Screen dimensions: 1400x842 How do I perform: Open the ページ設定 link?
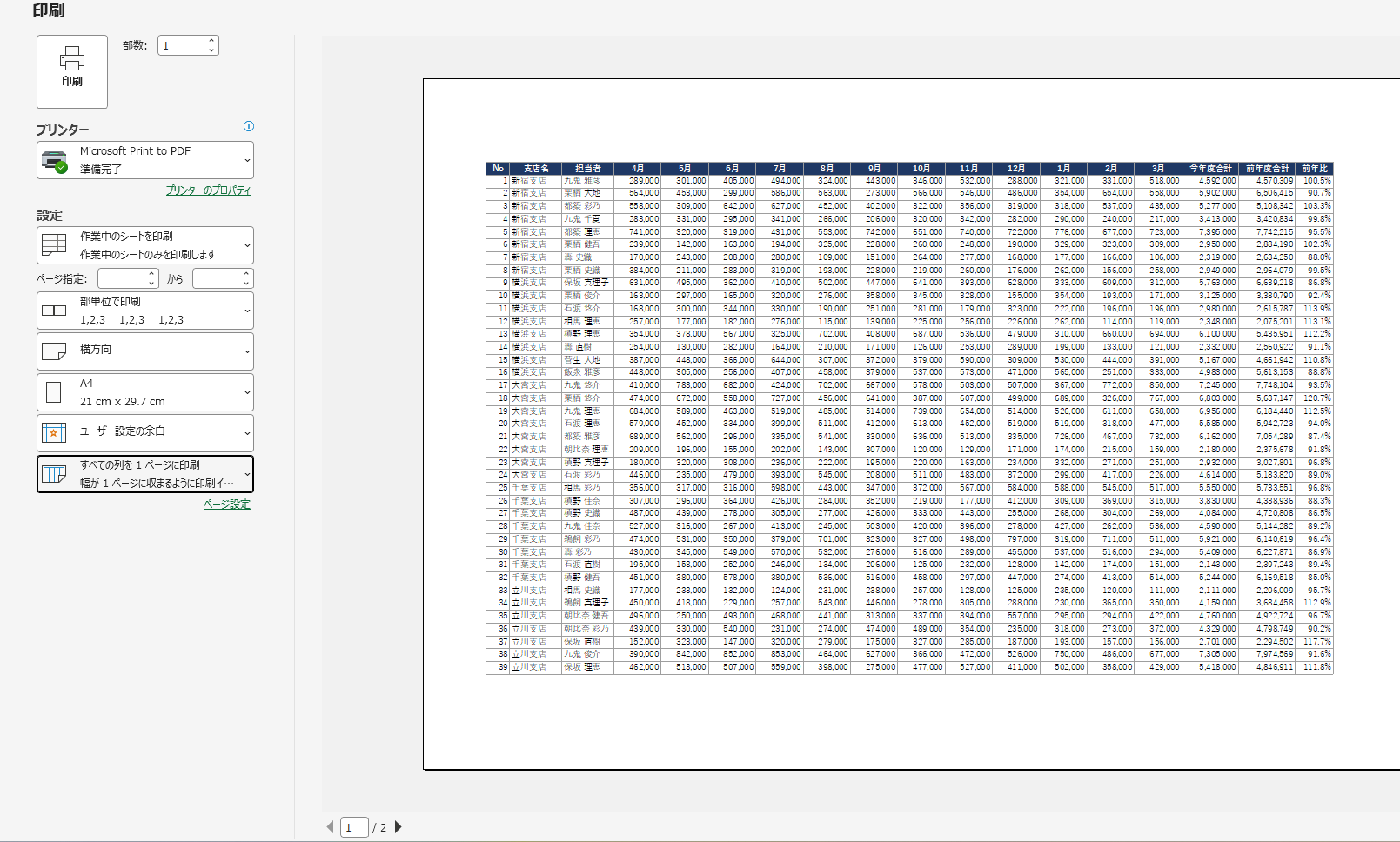click(227, 505)
